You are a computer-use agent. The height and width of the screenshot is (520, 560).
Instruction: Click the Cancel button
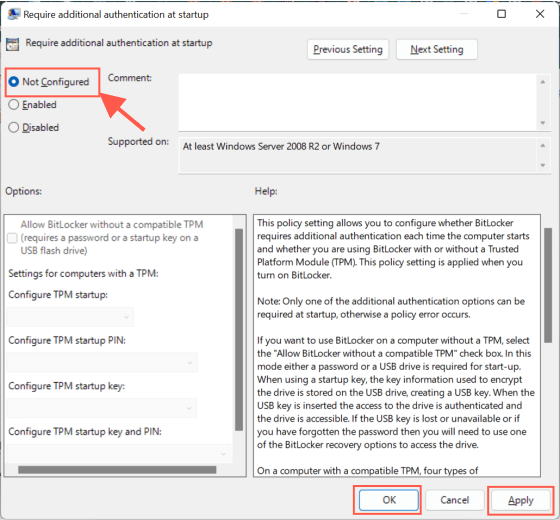tap(455, 500)
